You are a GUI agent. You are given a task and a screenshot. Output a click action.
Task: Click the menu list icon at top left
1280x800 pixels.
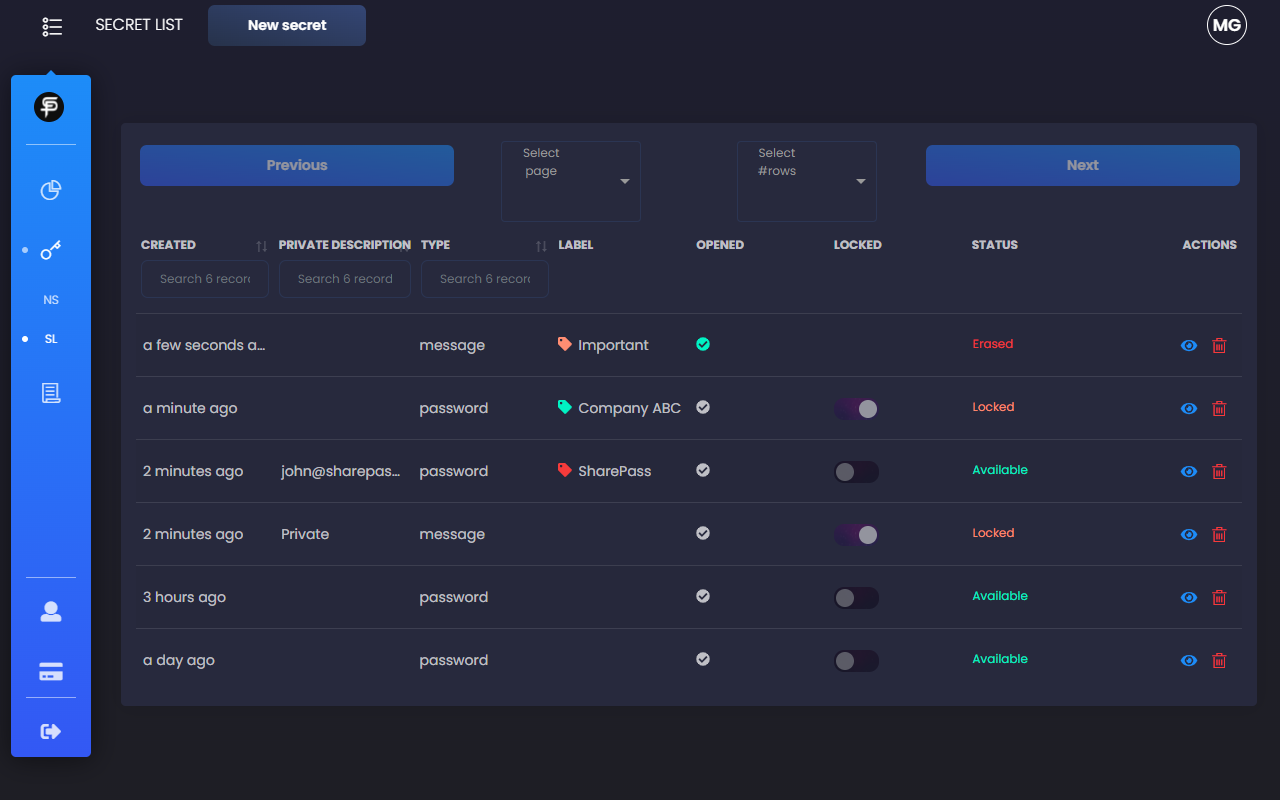(52, 27)
